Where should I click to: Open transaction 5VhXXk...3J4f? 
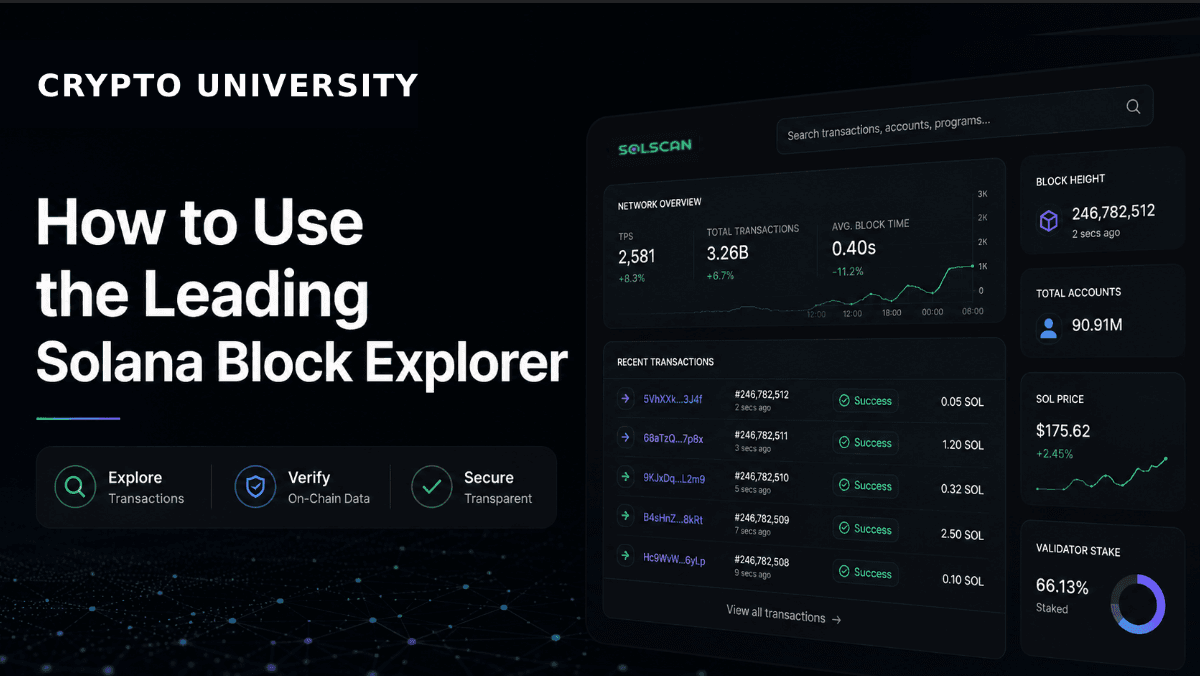(673, 399)
